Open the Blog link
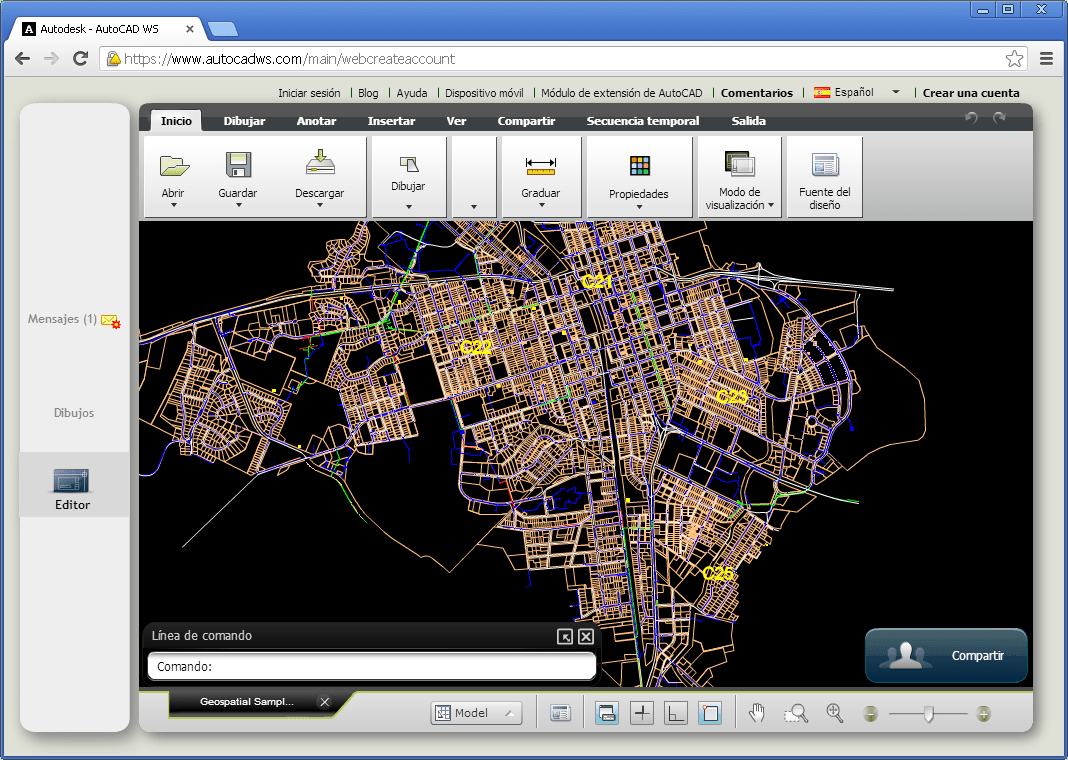1068x760 pixels. click(x=368, y=93)
